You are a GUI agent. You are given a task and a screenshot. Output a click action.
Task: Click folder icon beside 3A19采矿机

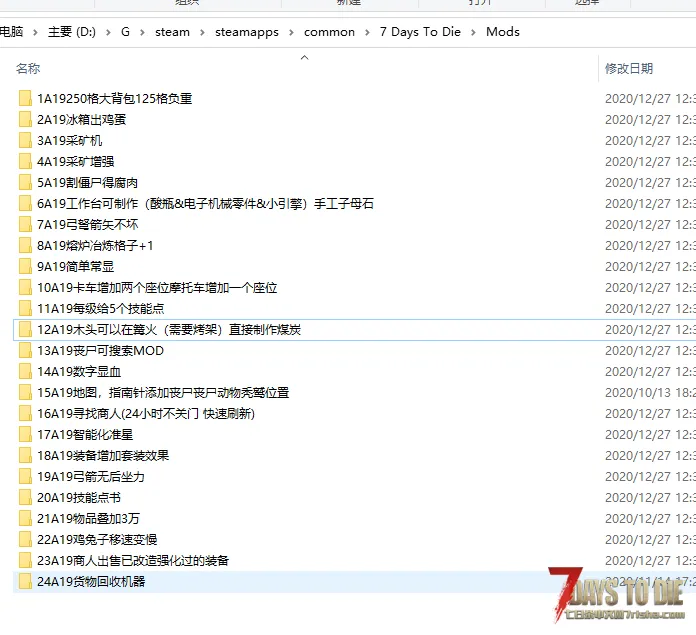(x=25, y=141)
